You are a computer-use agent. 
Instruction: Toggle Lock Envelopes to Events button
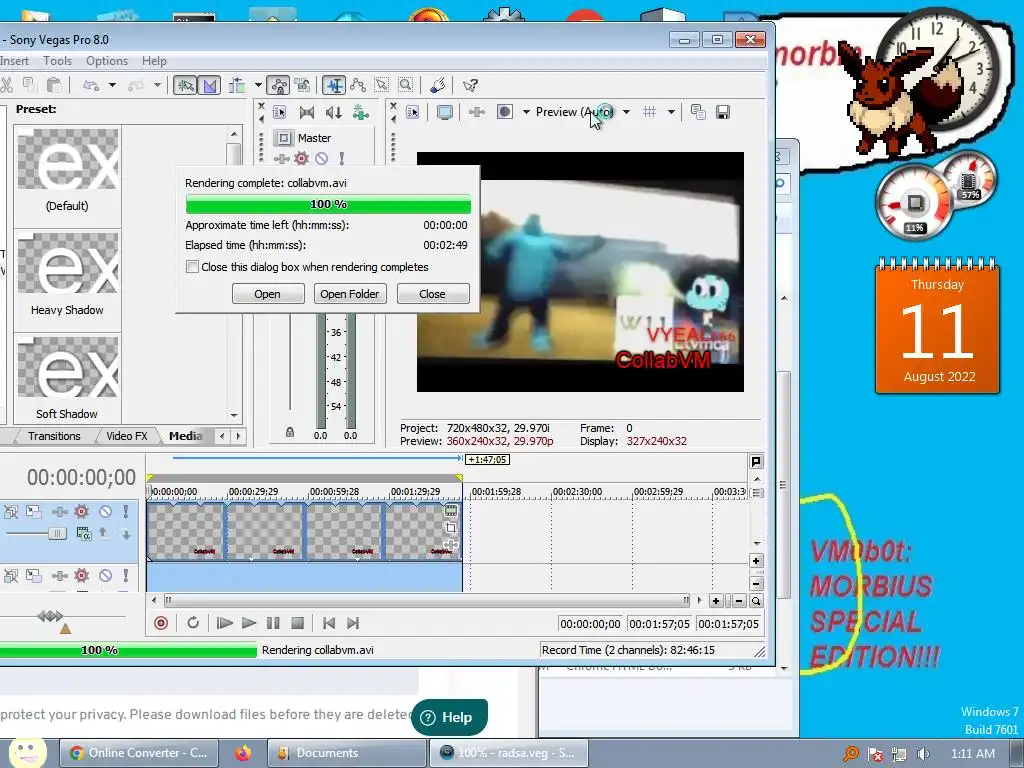point(278,85)
